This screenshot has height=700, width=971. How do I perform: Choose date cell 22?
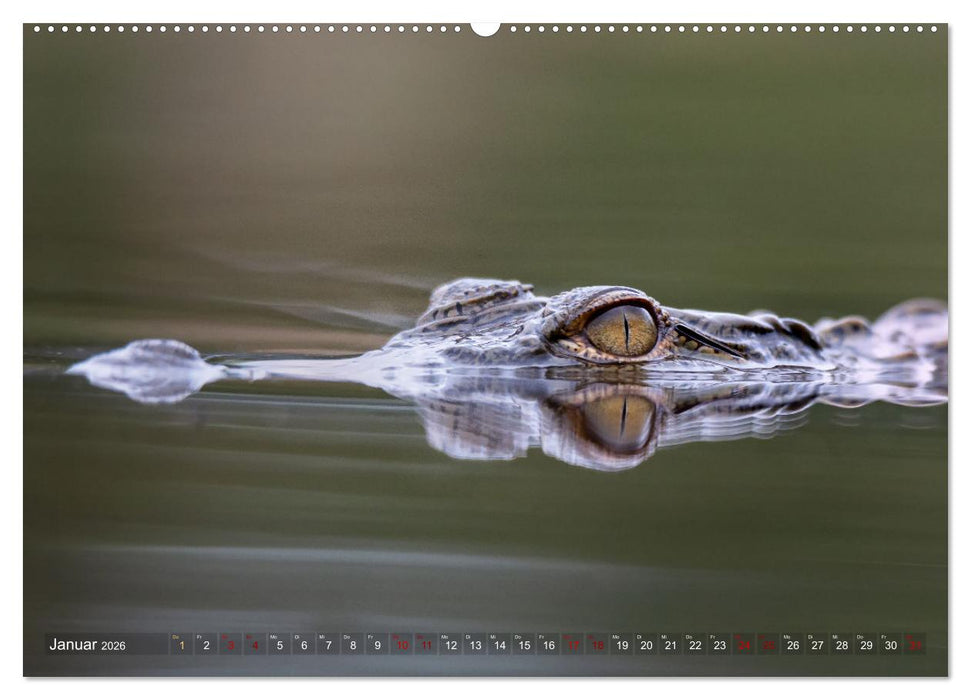695,645
